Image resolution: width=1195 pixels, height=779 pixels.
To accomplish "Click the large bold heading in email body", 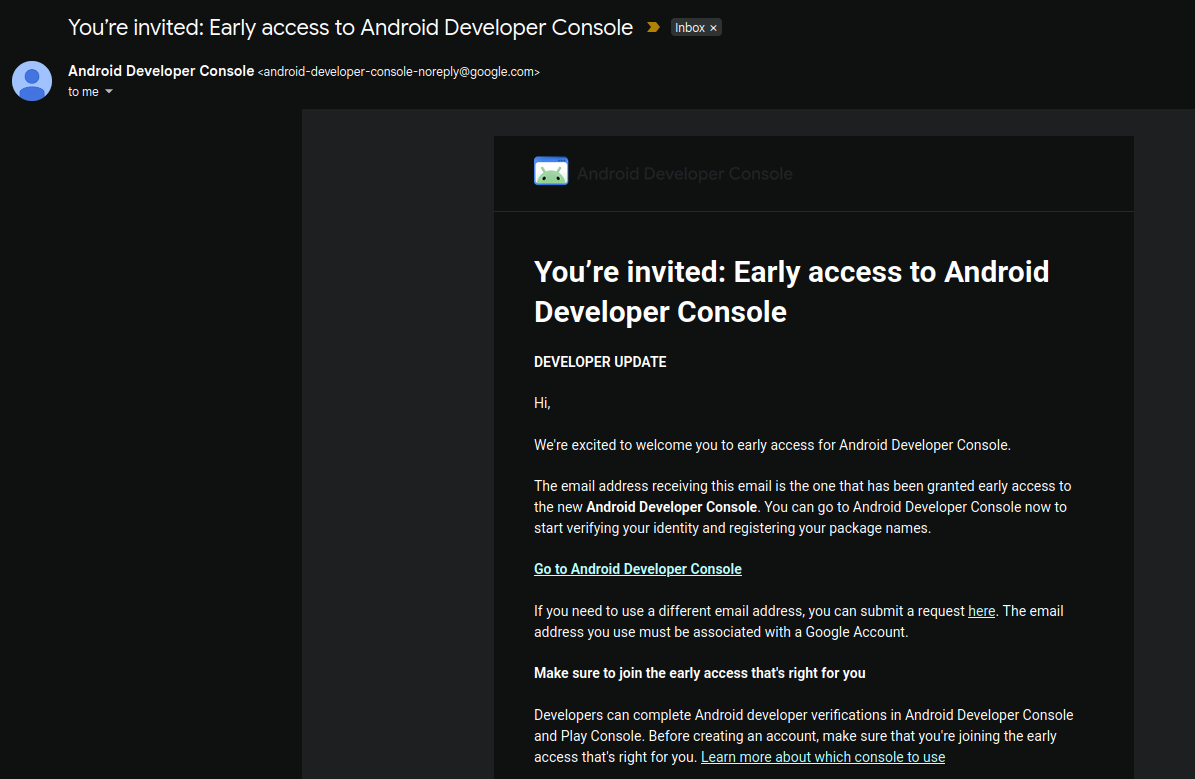I will tap(791, 291).
